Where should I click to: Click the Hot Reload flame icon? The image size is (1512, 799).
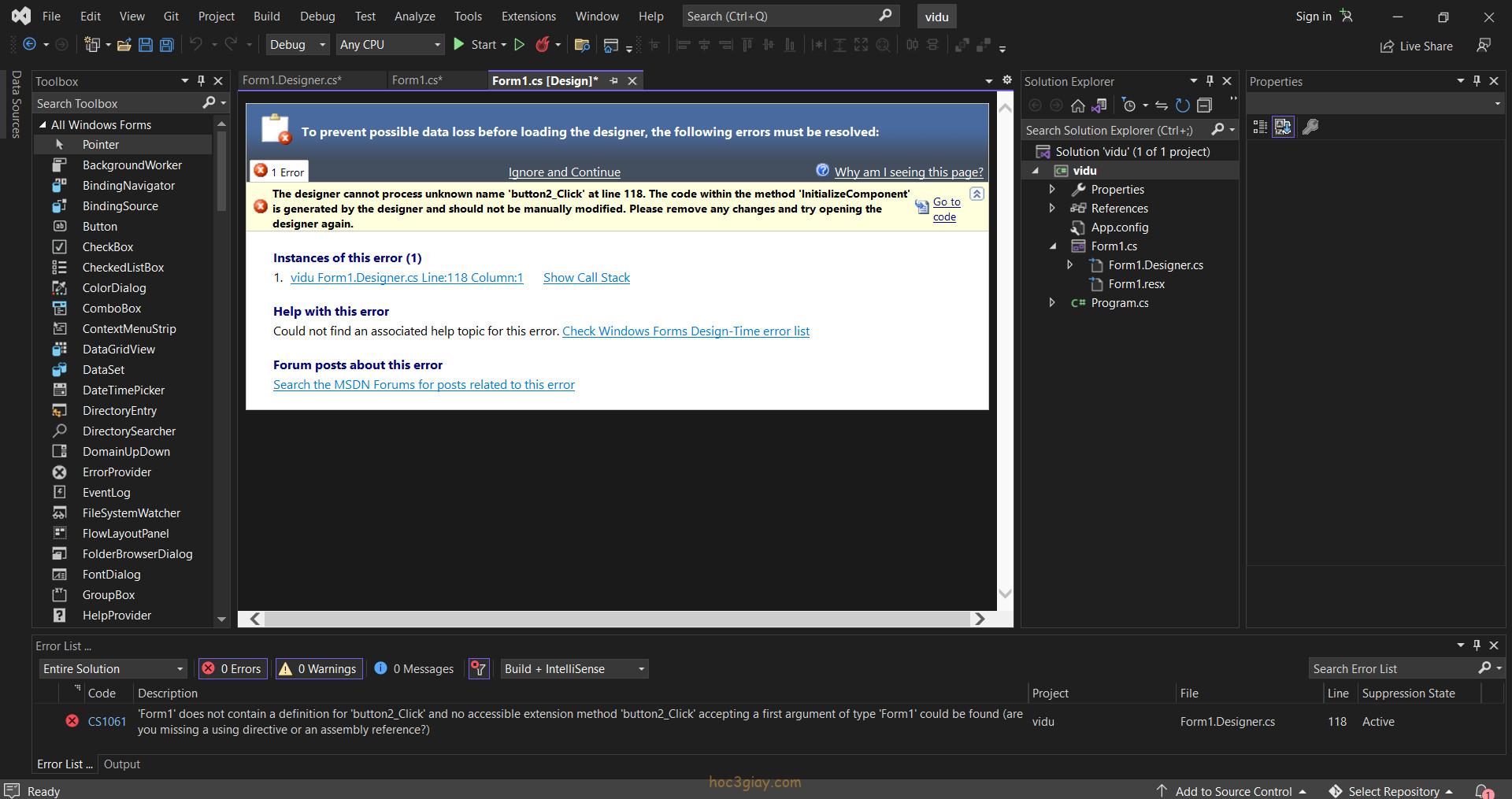[542, 45]
